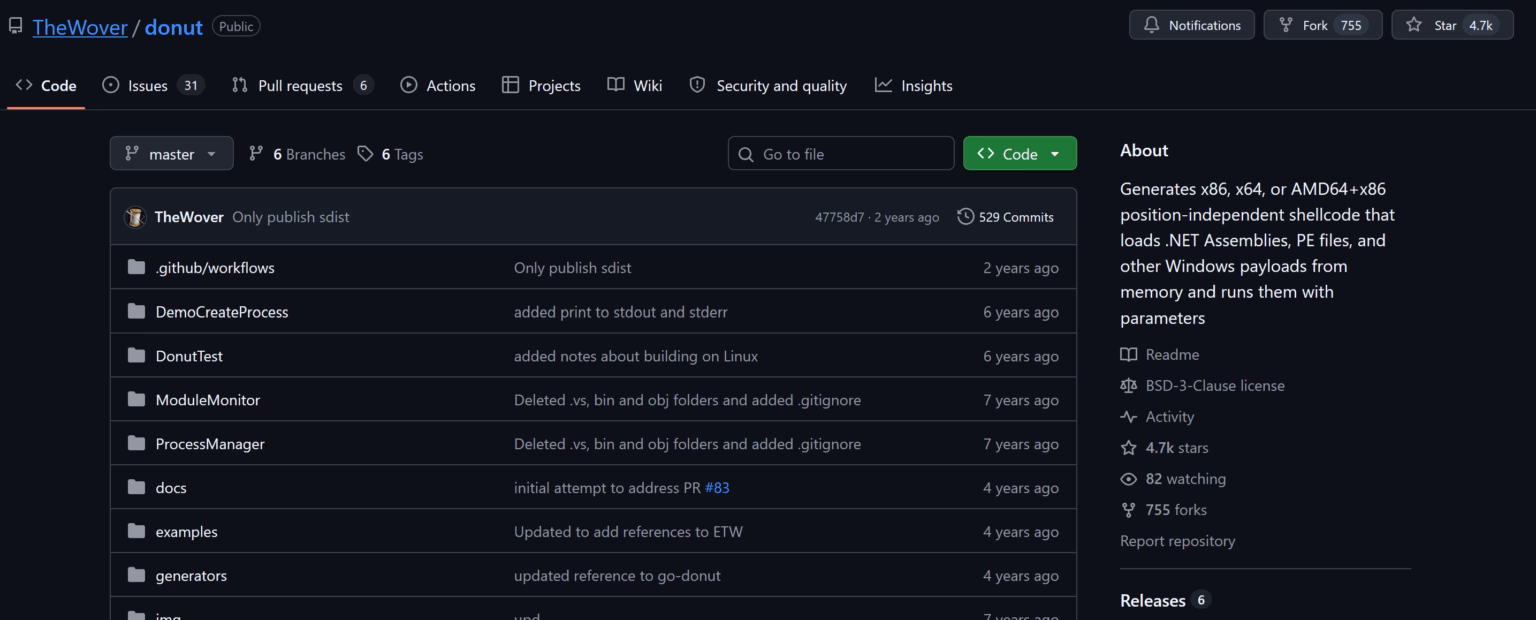Click the repository icon beside TheWover
Viewport: 1536px width, 620px height.
[x=15, y=26]
